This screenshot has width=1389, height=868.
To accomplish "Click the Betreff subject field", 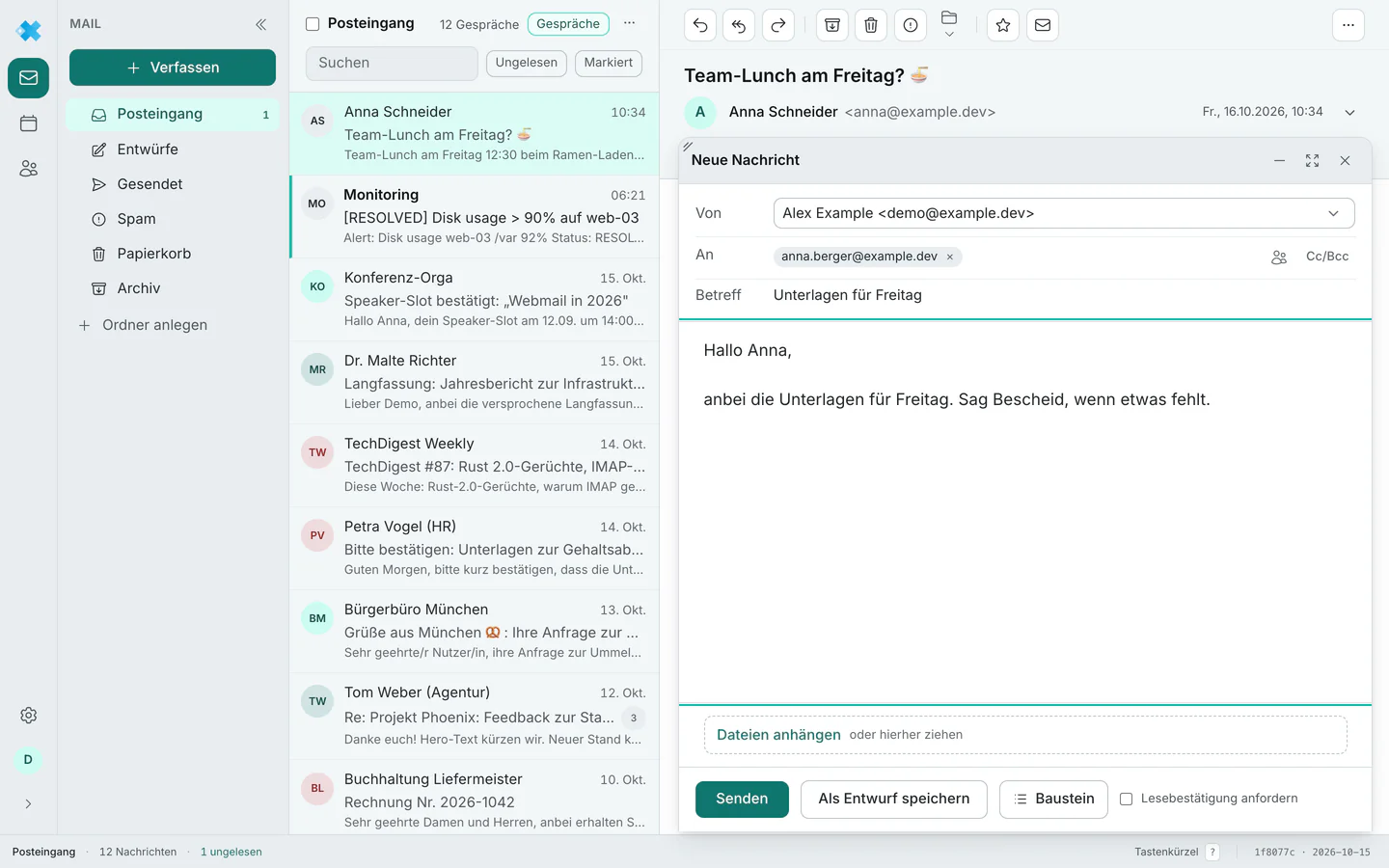I will (1064, 295).
